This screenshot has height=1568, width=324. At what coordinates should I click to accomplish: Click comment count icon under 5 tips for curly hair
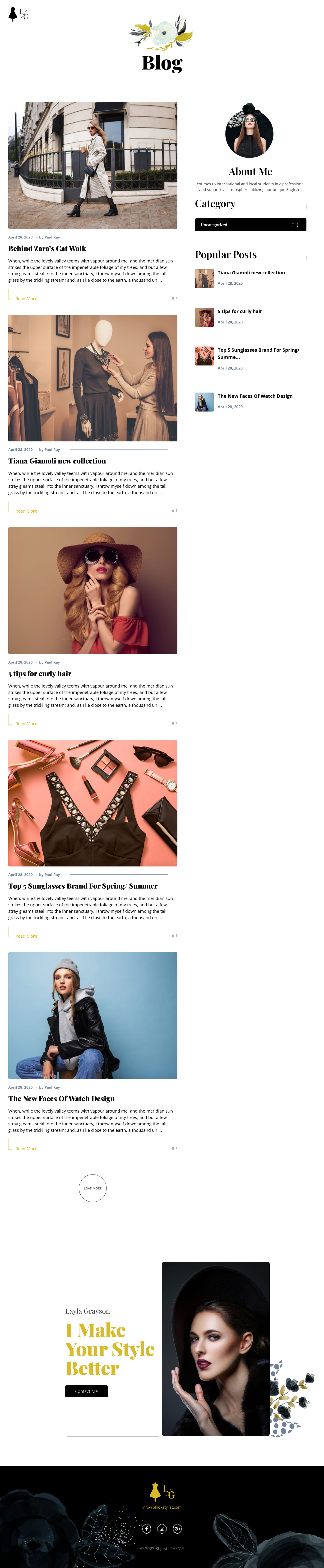click(x=174, y=723)
